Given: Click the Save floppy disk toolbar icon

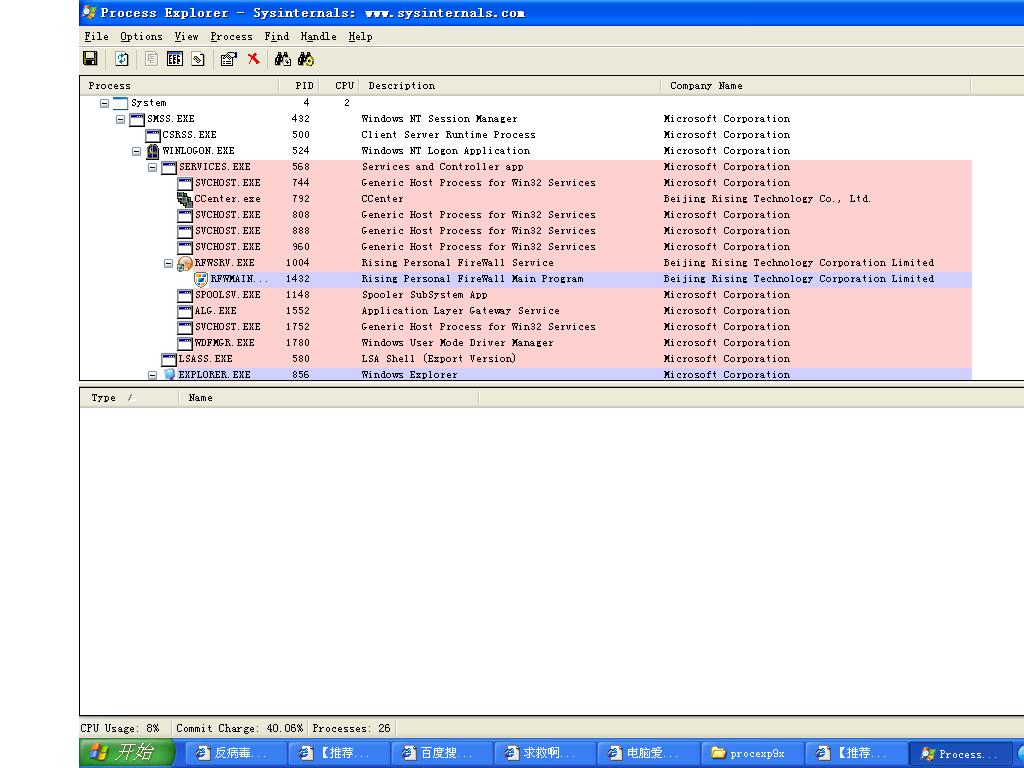Looking at the screenshot, I should [90, 59].
